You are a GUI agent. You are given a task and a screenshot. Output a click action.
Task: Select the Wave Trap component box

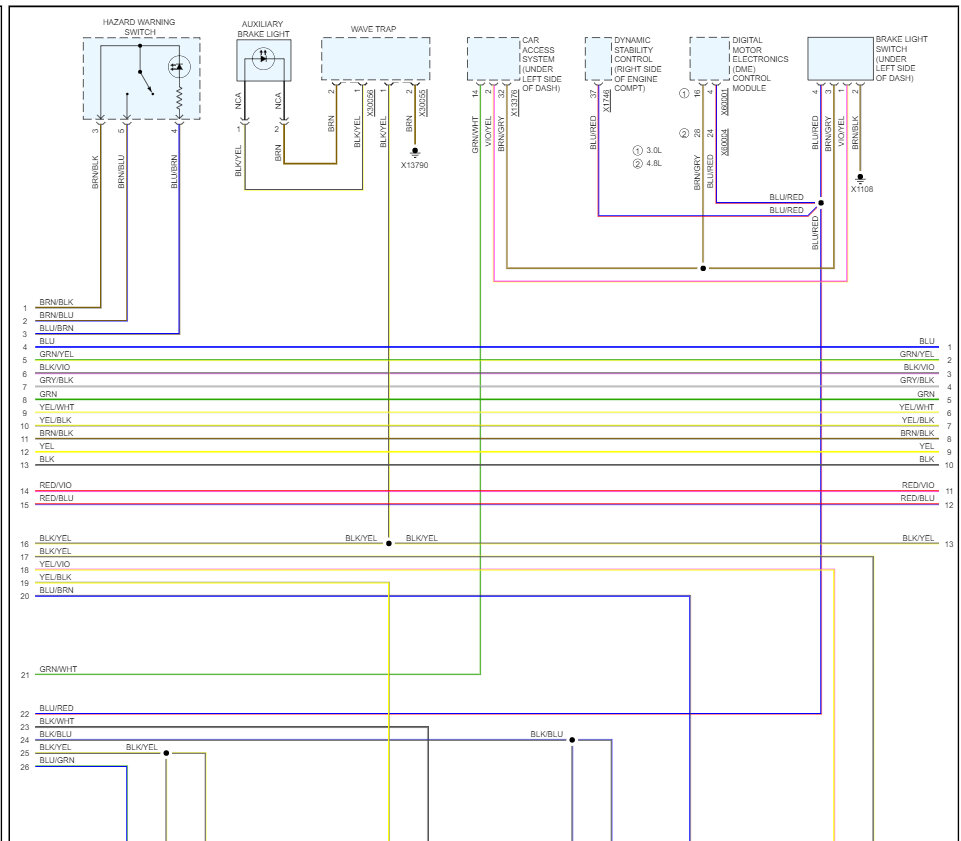click(x=376, y=59)
